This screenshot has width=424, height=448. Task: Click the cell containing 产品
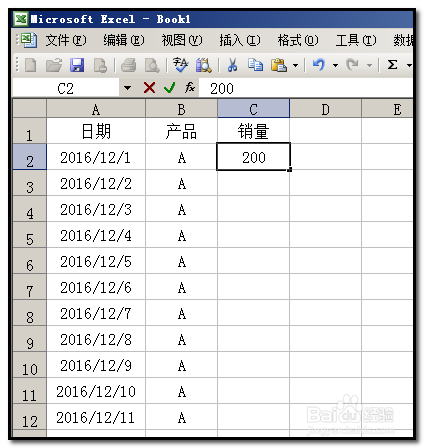(181, 131)
